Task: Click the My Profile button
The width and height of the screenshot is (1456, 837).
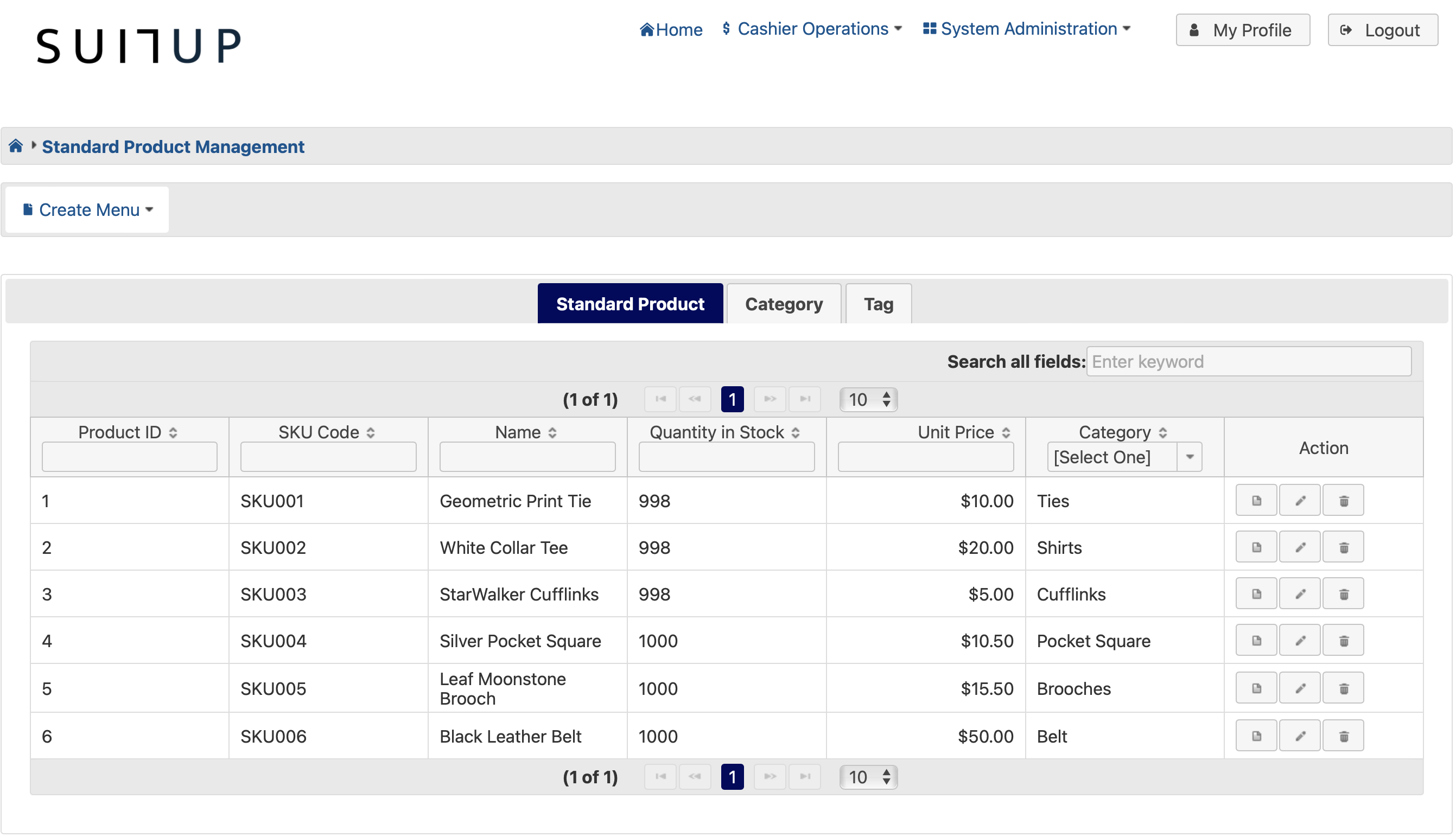Action: pyautogui.click(x=1242, y=30)
